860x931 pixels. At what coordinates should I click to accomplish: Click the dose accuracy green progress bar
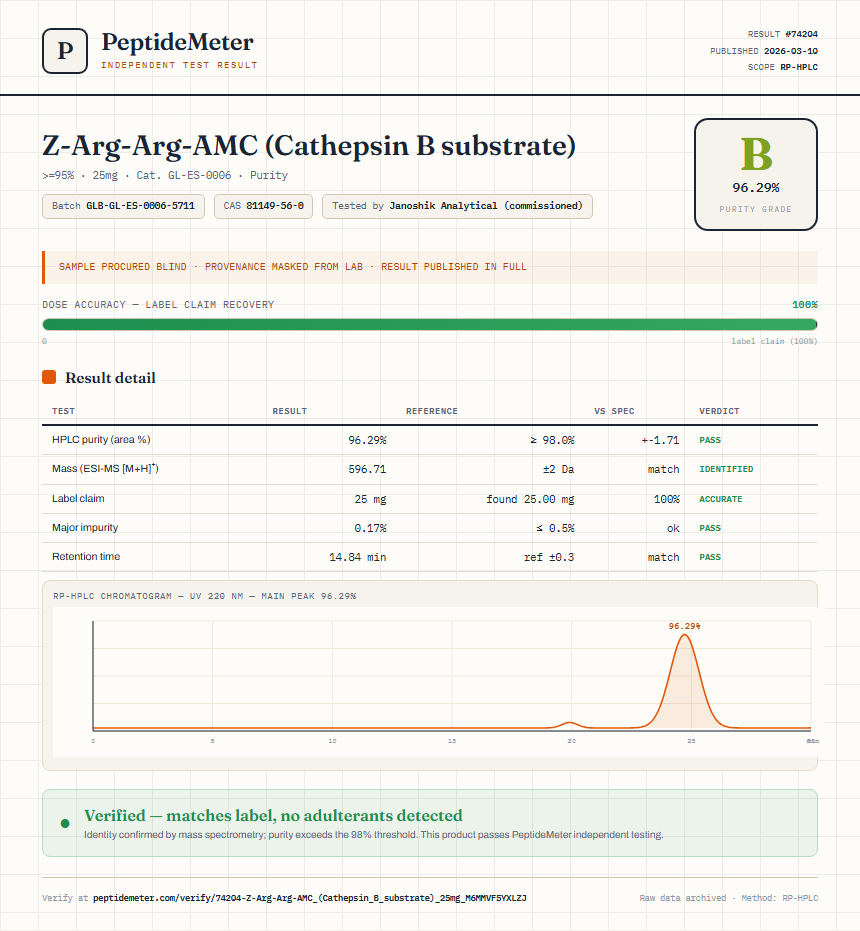(x=430, y=324)
